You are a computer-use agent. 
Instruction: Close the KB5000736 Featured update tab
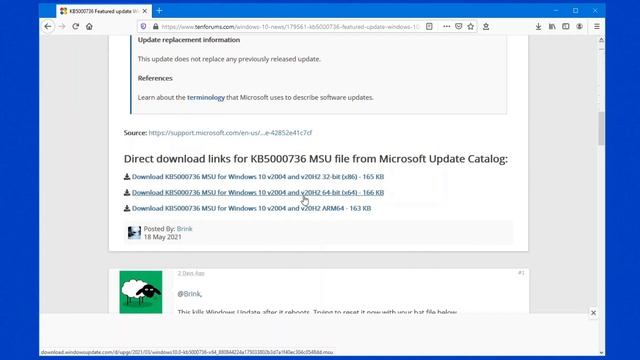click(144, 11)
